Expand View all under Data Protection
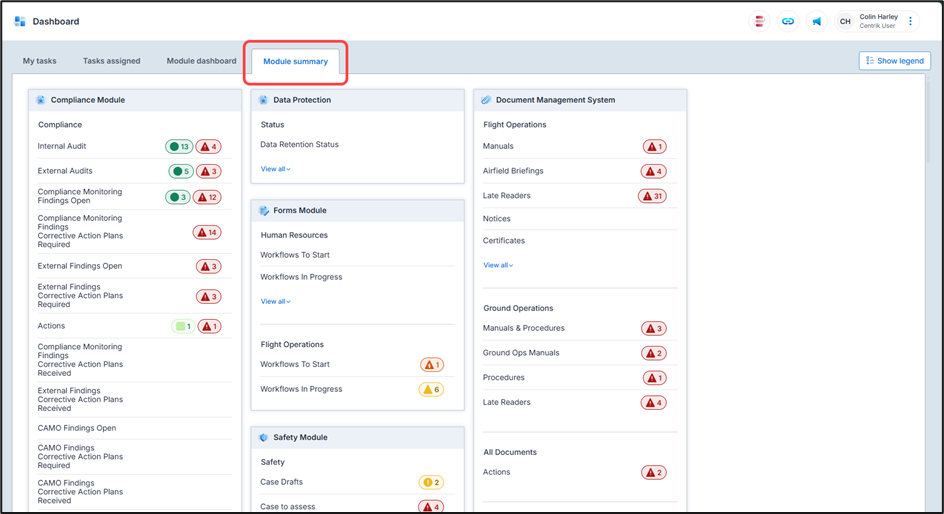 pos(275,169)
